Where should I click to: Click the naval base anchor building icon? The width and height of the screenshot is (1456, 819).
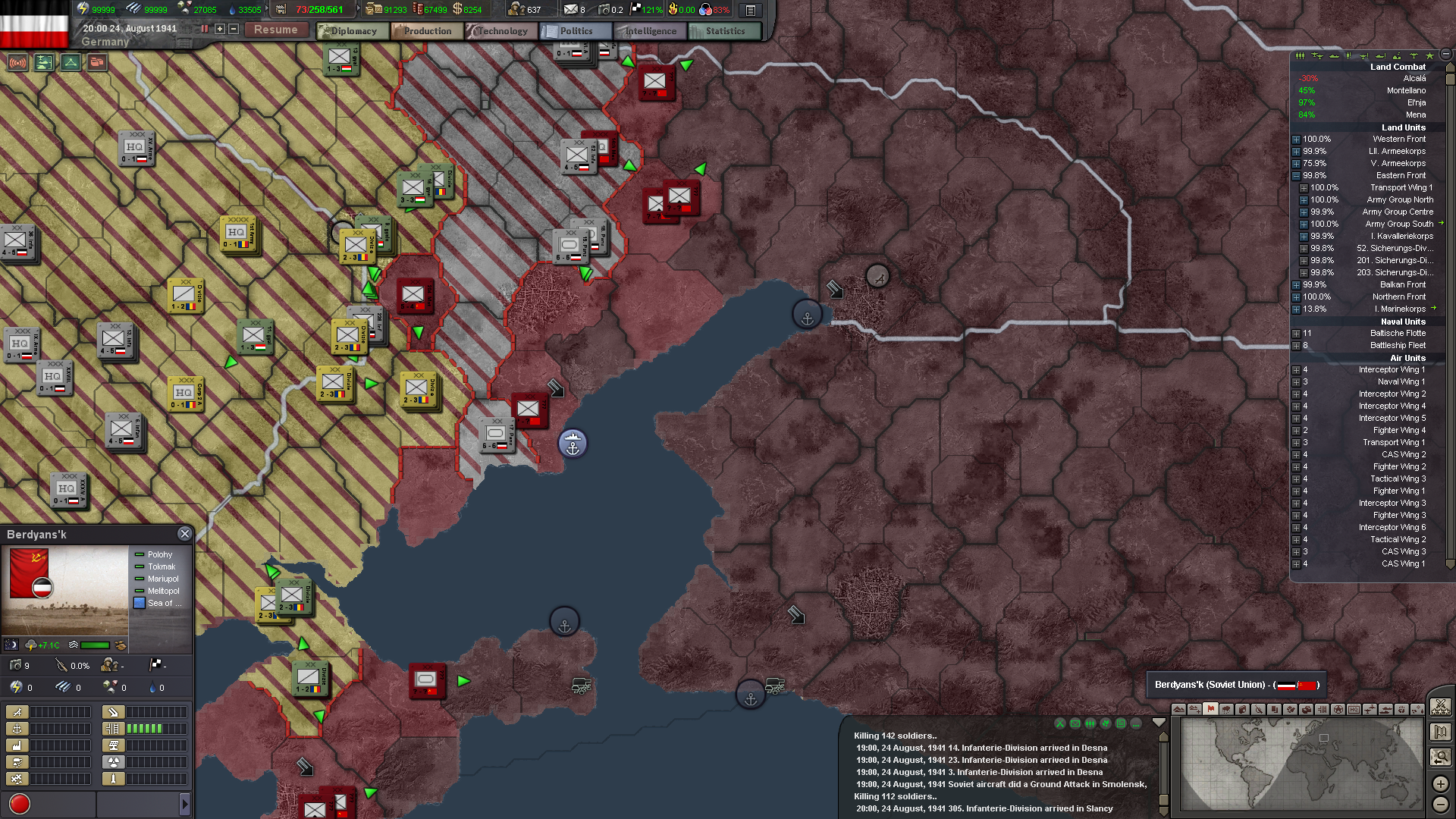17,729
